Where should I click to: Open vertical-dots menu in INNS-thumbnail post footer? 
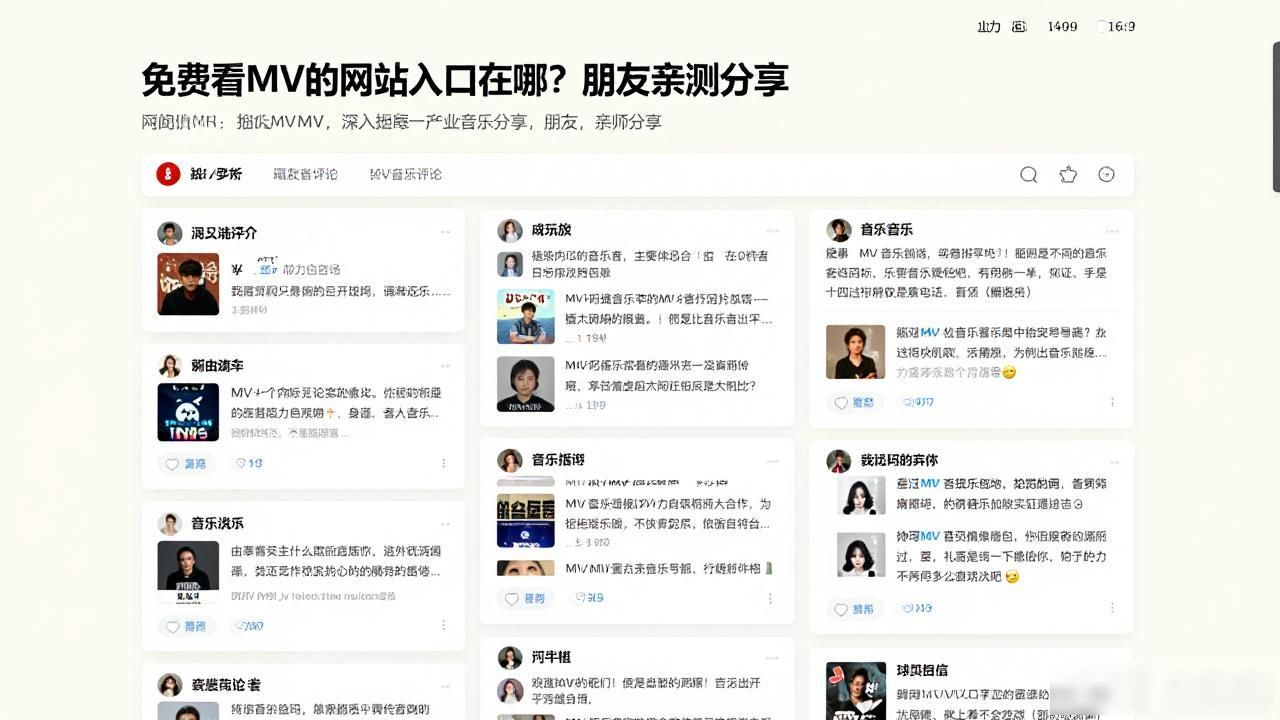443,463
